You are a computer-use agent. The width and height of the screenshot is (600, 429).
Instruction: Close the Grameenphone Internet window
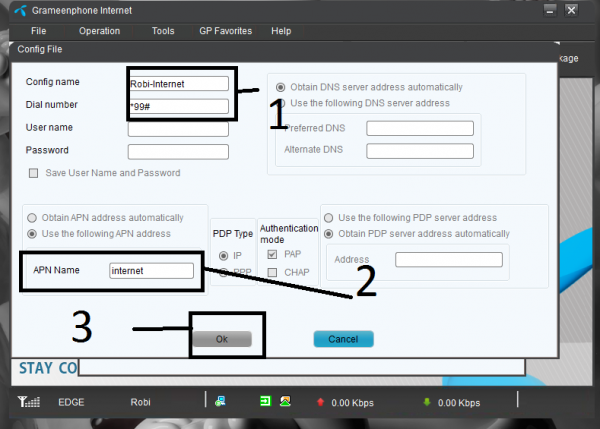coord(571,10)
